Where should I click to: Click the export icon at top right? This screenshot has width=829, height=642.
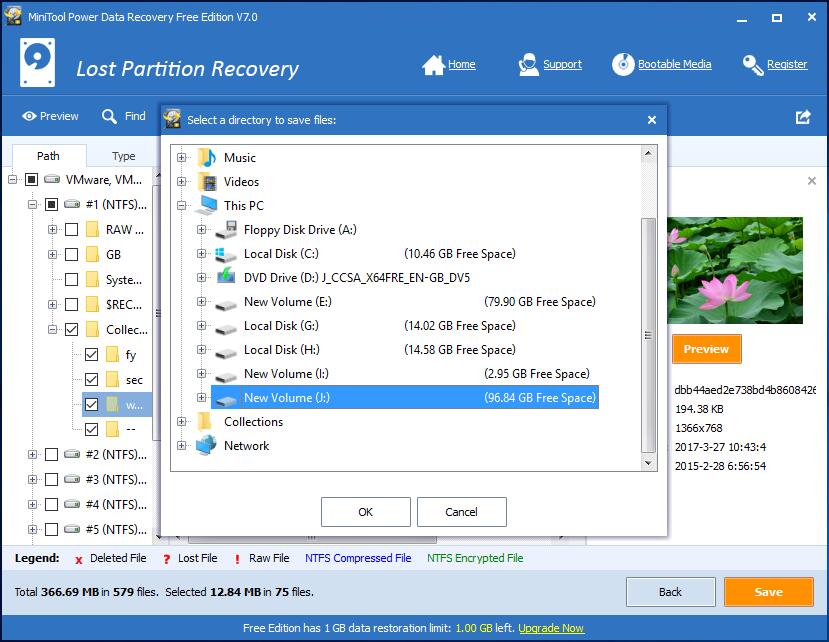[803, 117]
